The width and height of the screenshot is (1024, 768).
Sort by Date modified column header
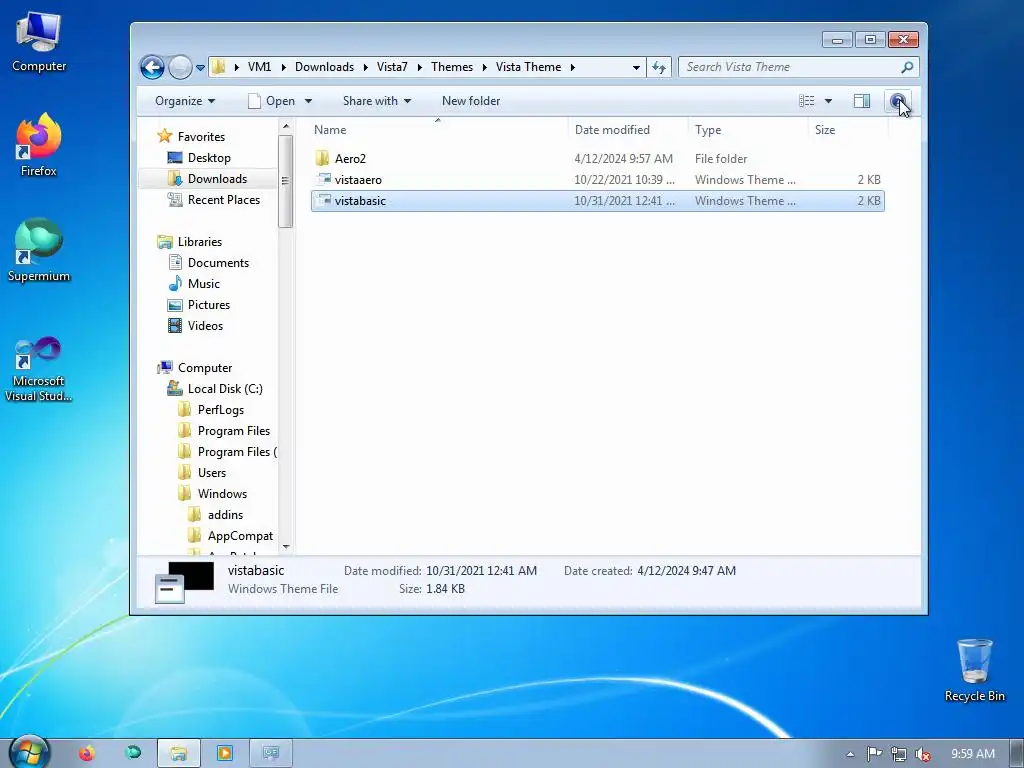coord(628,129)
